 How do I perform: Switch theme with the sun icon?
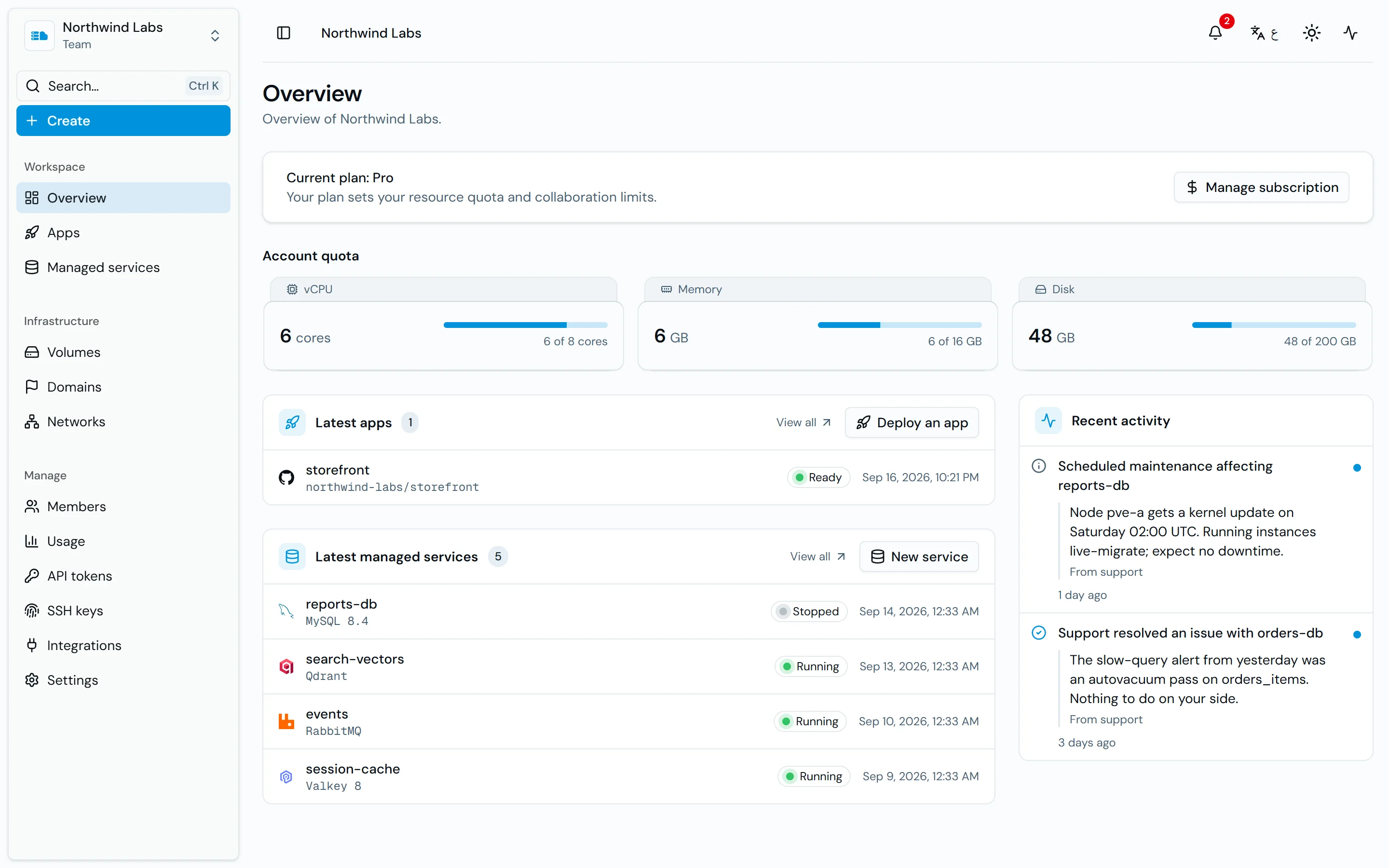click(1311, 33)
